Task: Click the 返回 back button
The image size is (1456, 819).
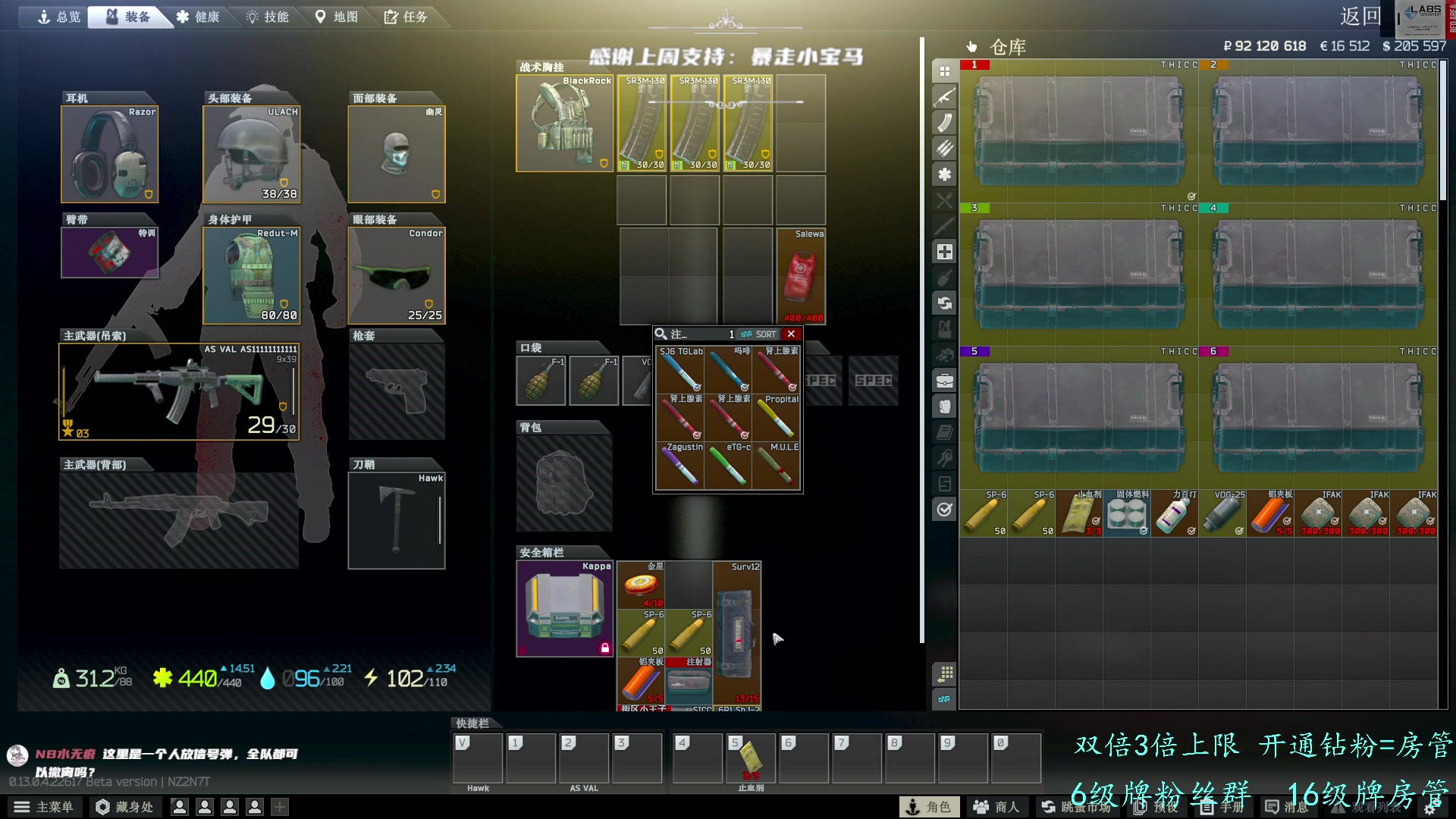Action: pyautogui.click(x=1360, y=16)
